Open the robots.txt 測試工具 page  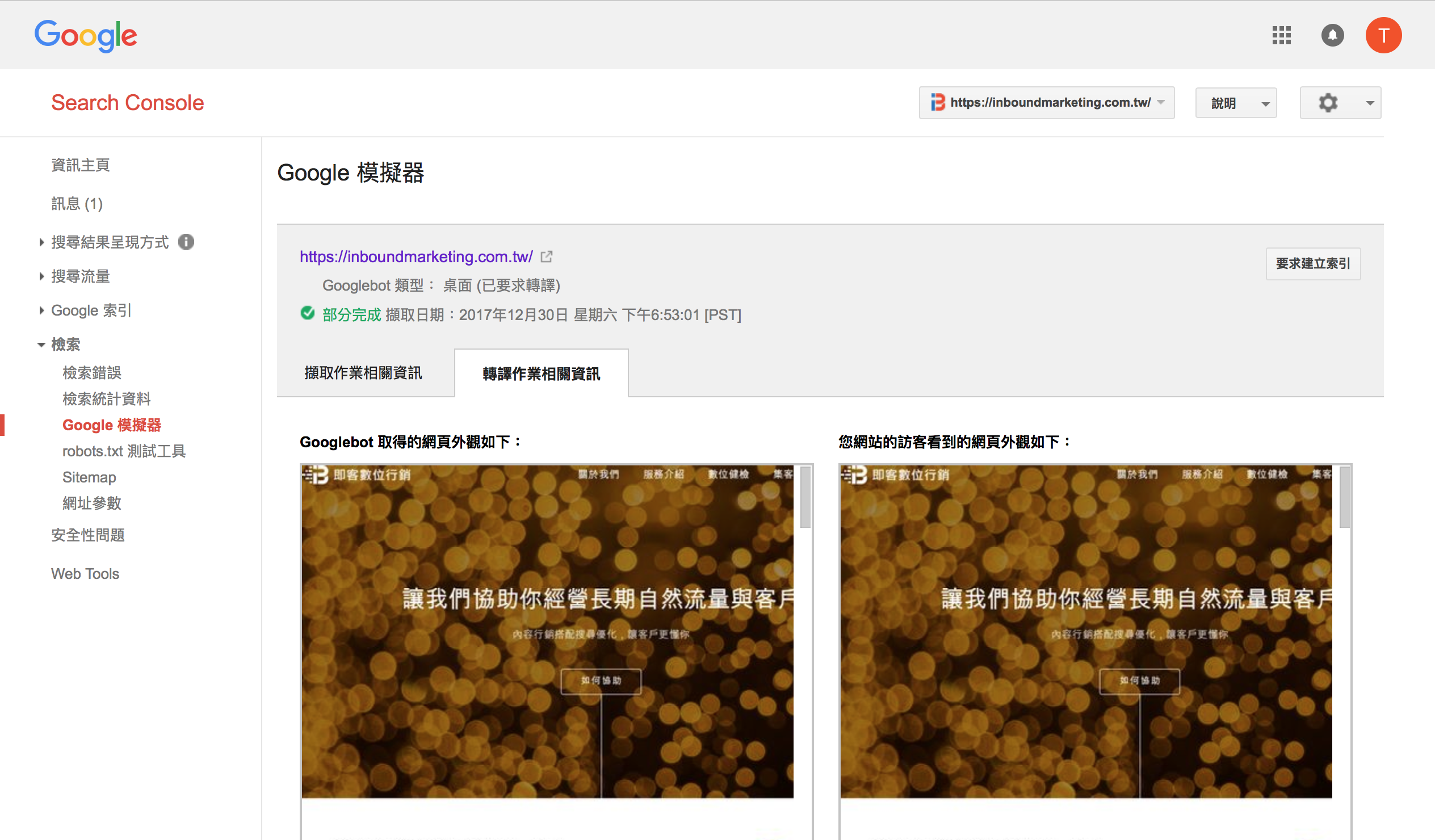(x=124, y=451)
